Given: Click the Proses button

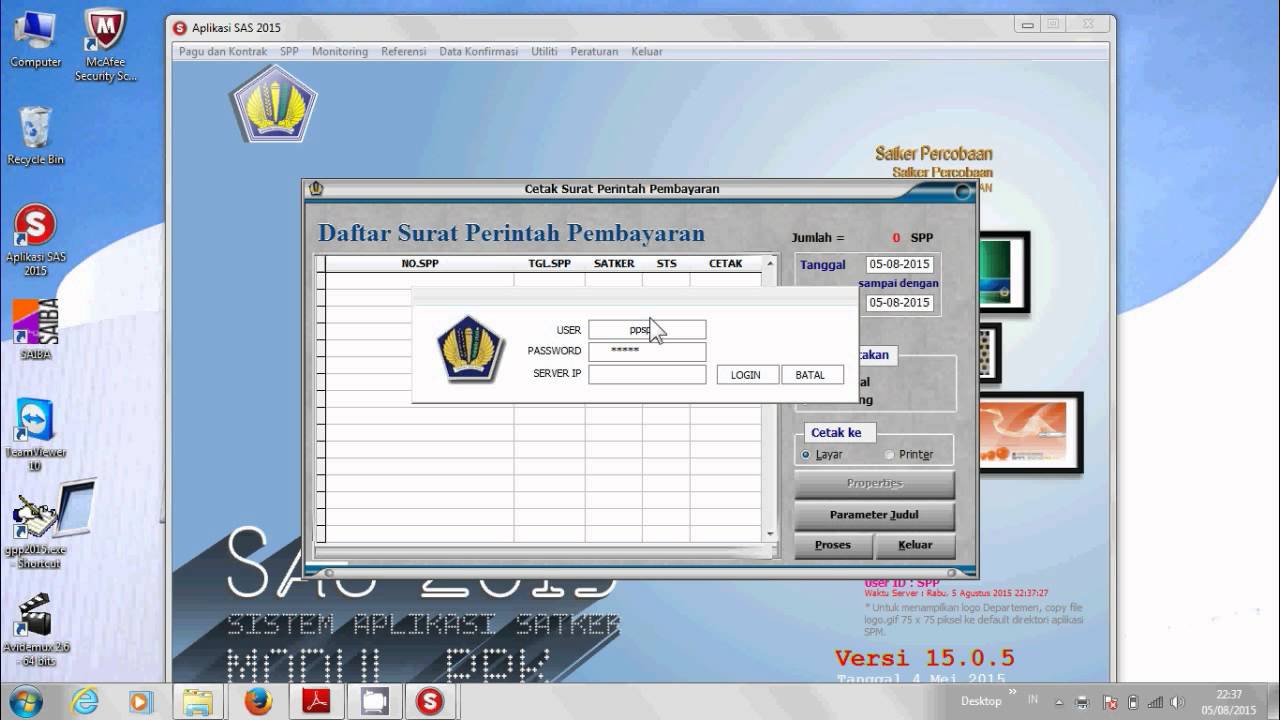Looking at the screenshot, I should 833,545.
